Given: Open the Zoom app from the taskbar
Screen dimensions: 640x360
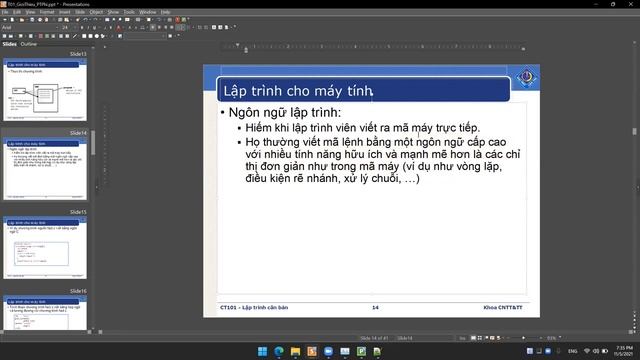Looking at the screenshot, I should click(x=328, y=351).
